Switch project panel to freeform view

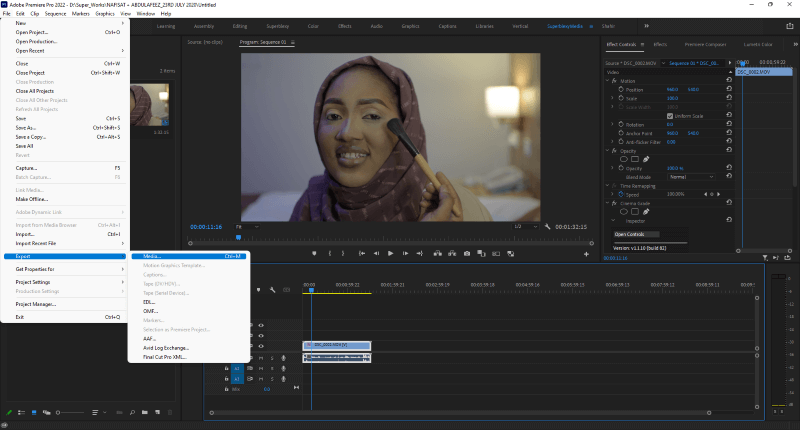coord(46,412)
